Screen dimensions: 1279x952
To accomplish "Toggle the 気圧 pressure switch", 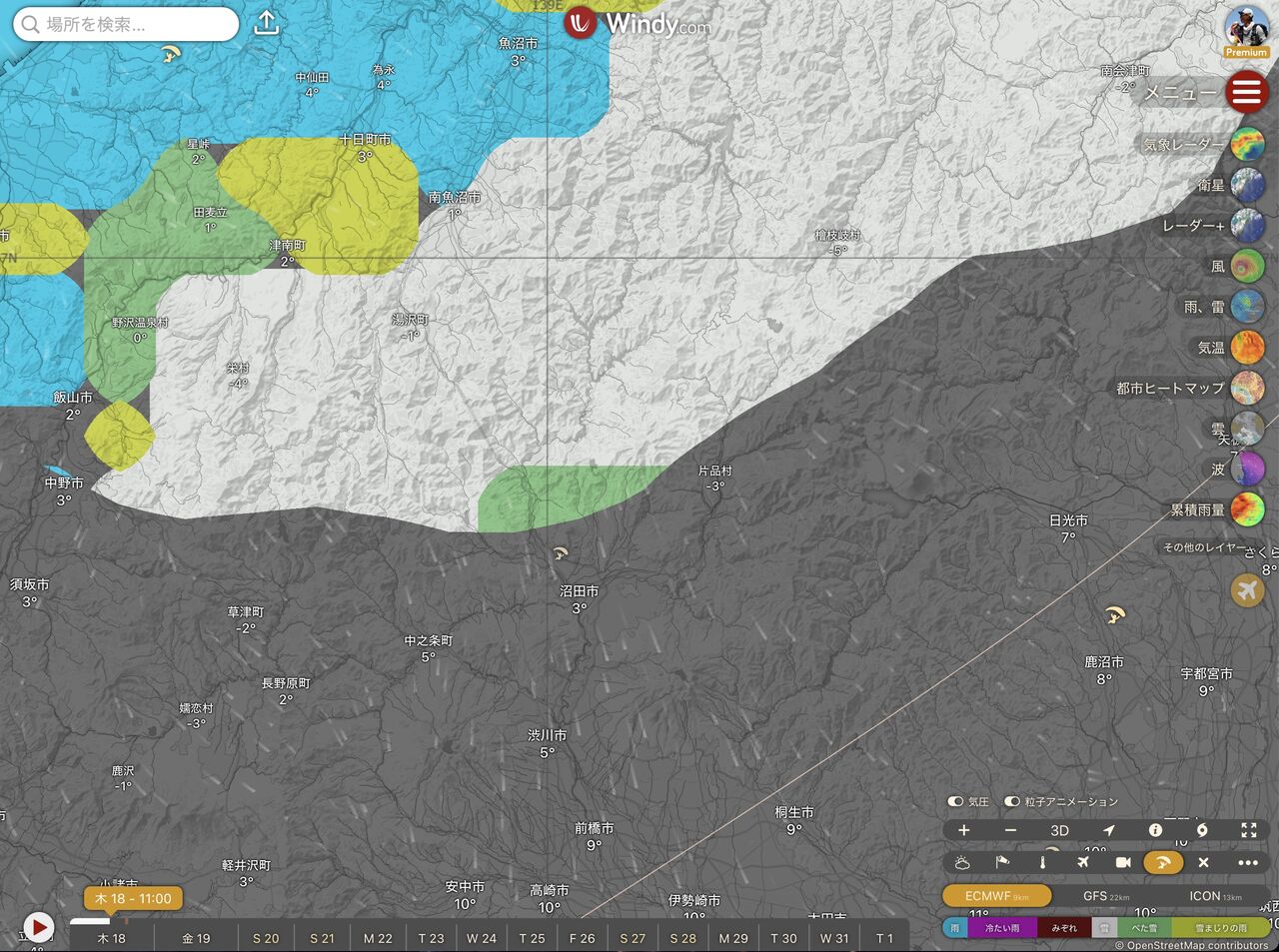I will coord(955,801).
